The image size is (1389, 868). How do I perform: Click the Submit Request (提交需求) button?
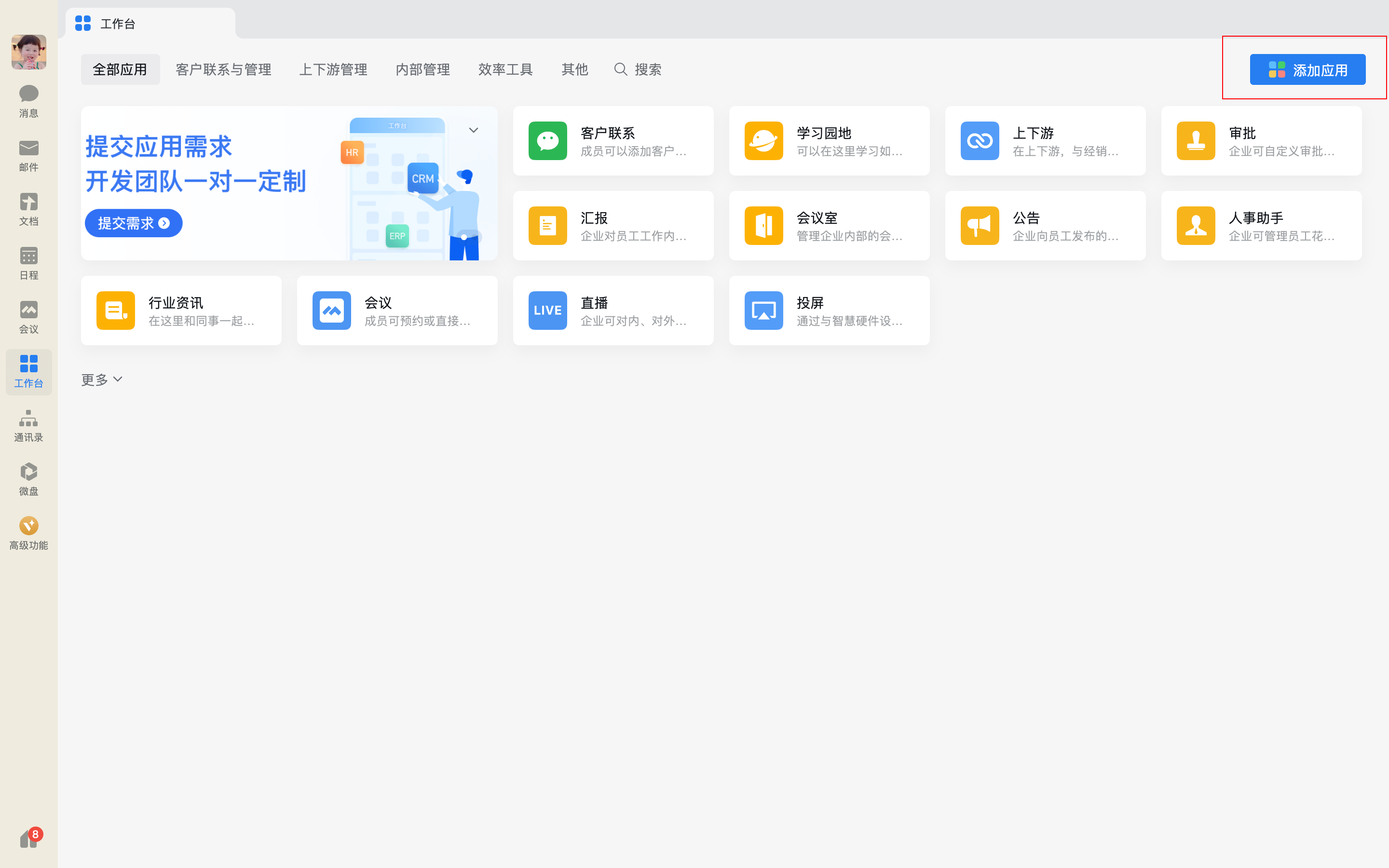click(133, 223)
